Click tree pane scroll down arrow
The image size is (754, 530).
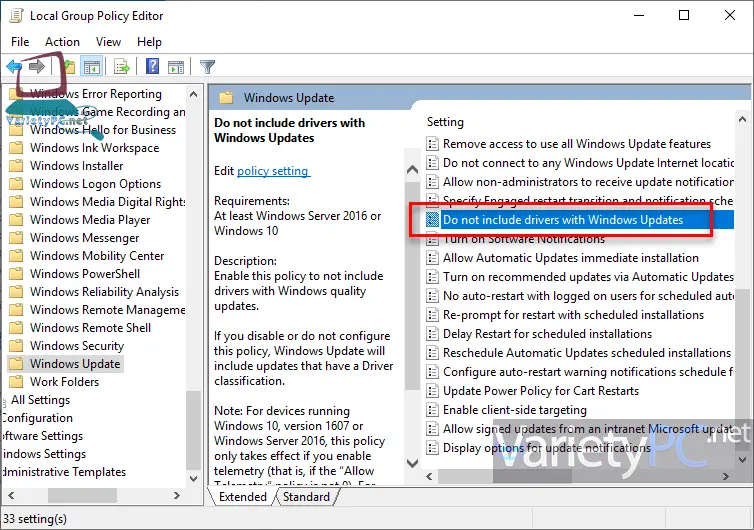coord(193,479)
